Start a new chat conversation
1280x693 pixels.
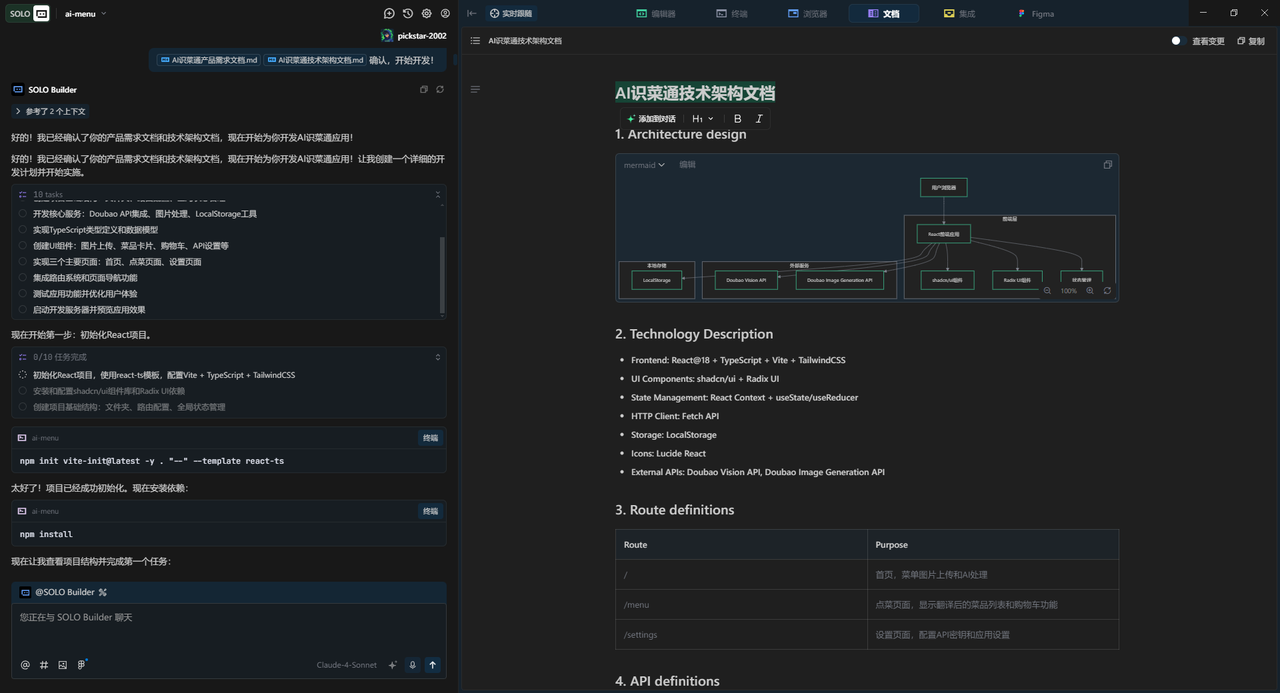tap(389, 14)
